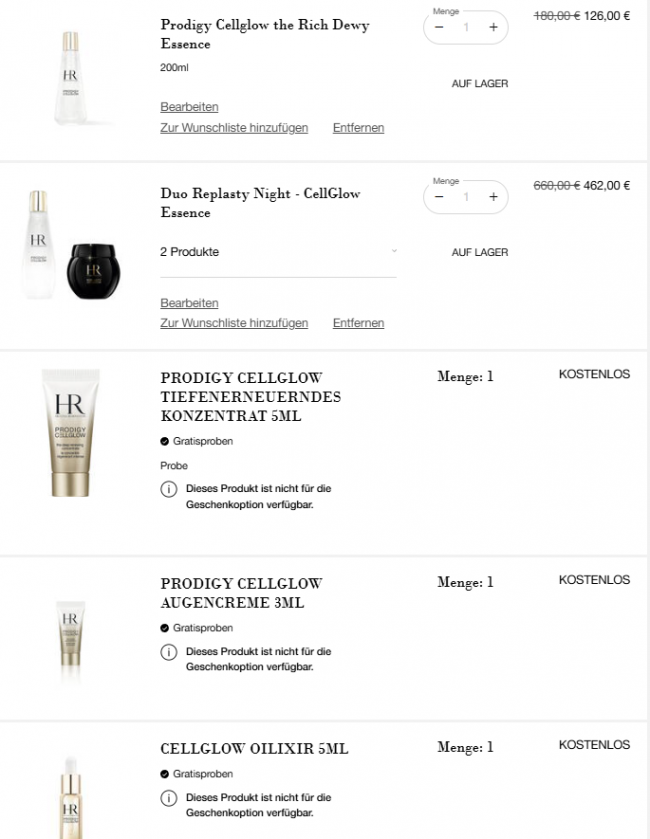Click Bearbeiten for Rich Dewy Essence
Screen dimensions: 650x839
(189, 106)
